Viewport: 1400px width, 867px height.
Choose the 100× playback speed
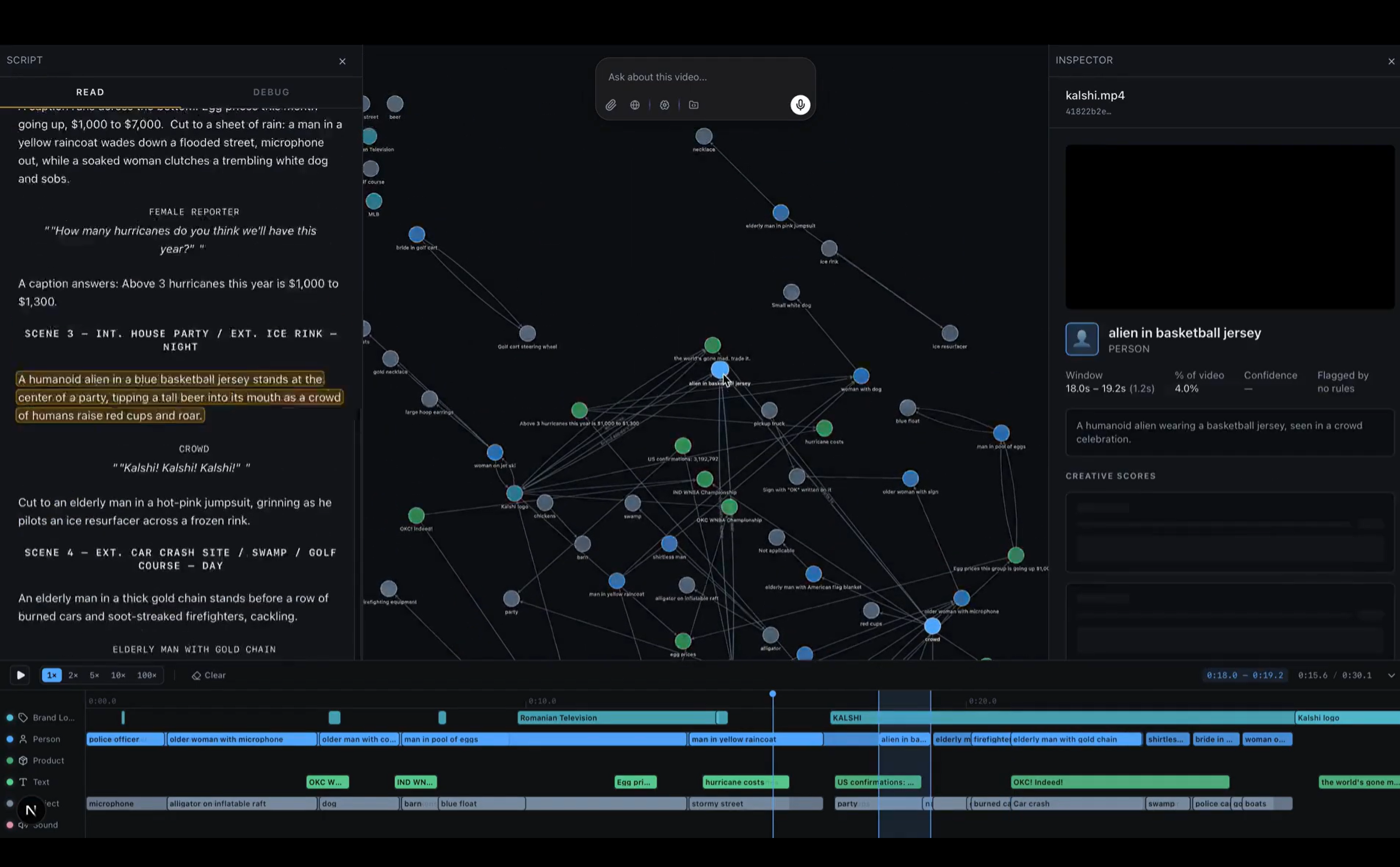[x=147, y=676]
